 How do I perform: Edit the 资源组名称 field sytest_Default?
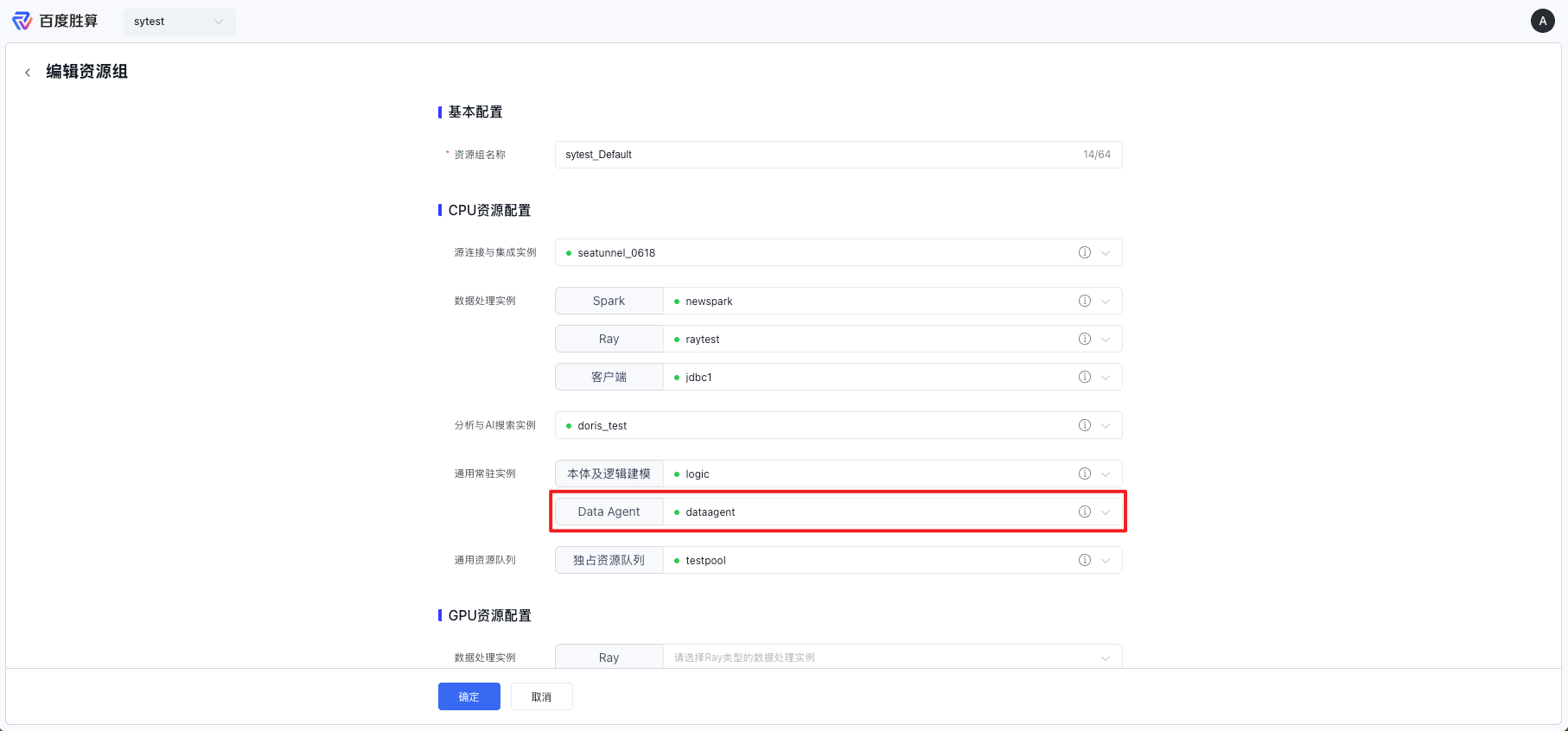[838, 155]
